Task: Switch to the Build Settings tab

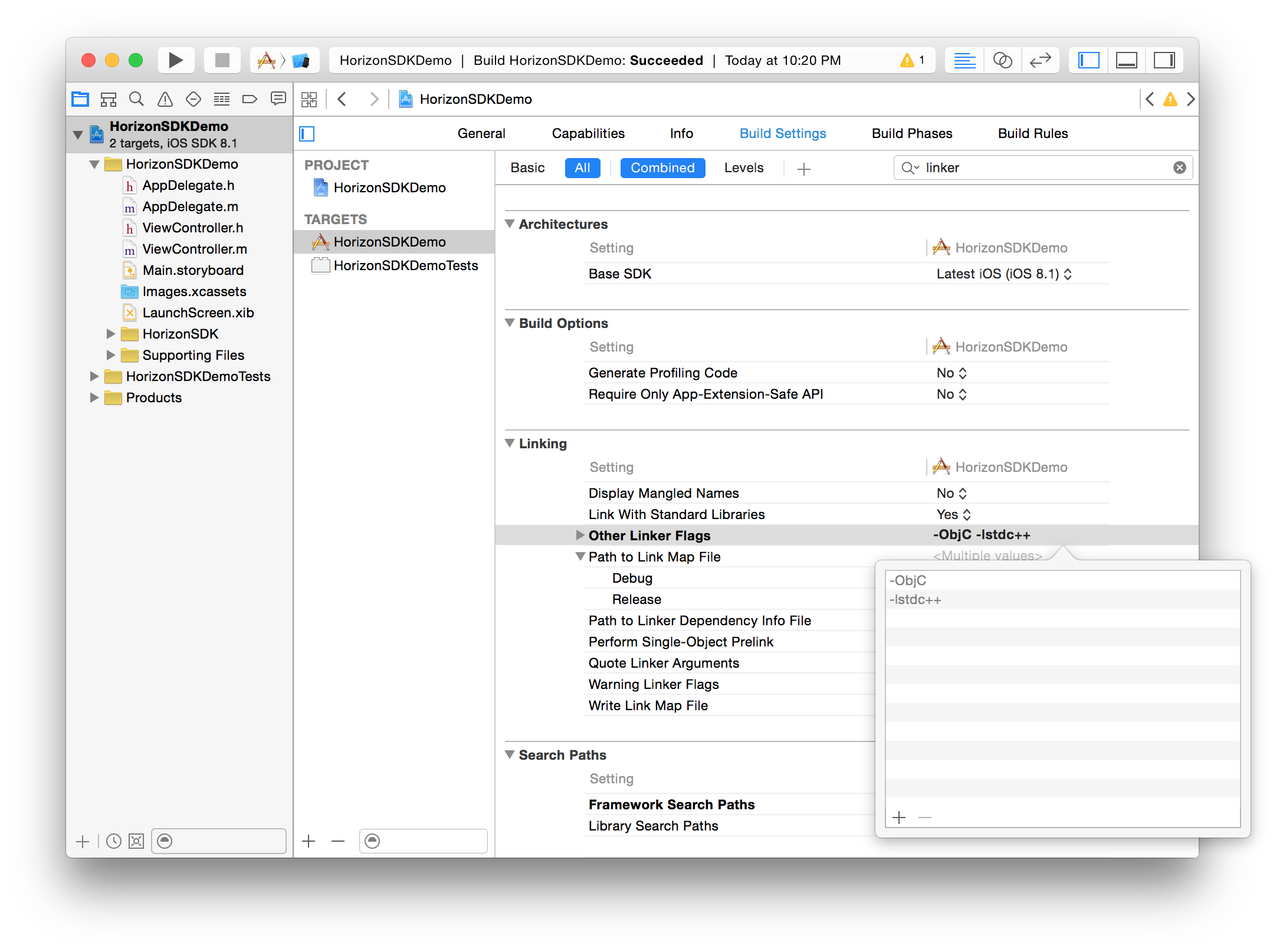Action: tap(783, 134)
